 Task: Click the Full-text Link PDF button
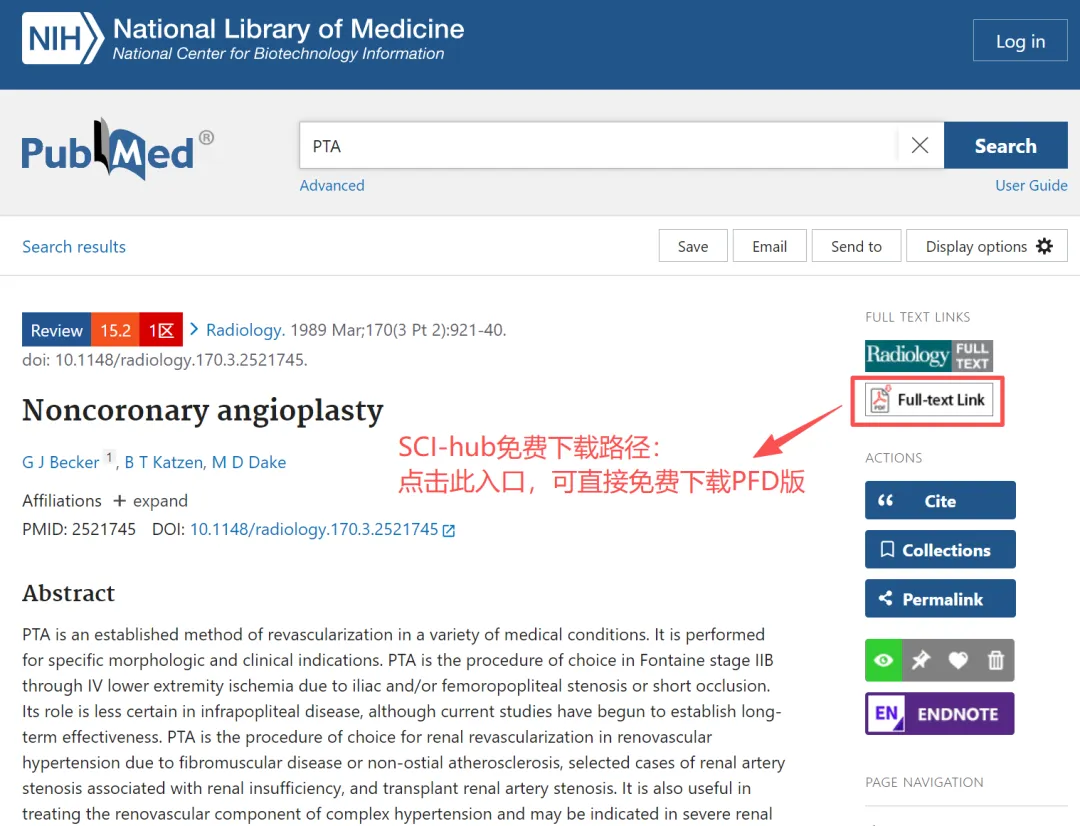pyautogui.click(x=928, y=400)
